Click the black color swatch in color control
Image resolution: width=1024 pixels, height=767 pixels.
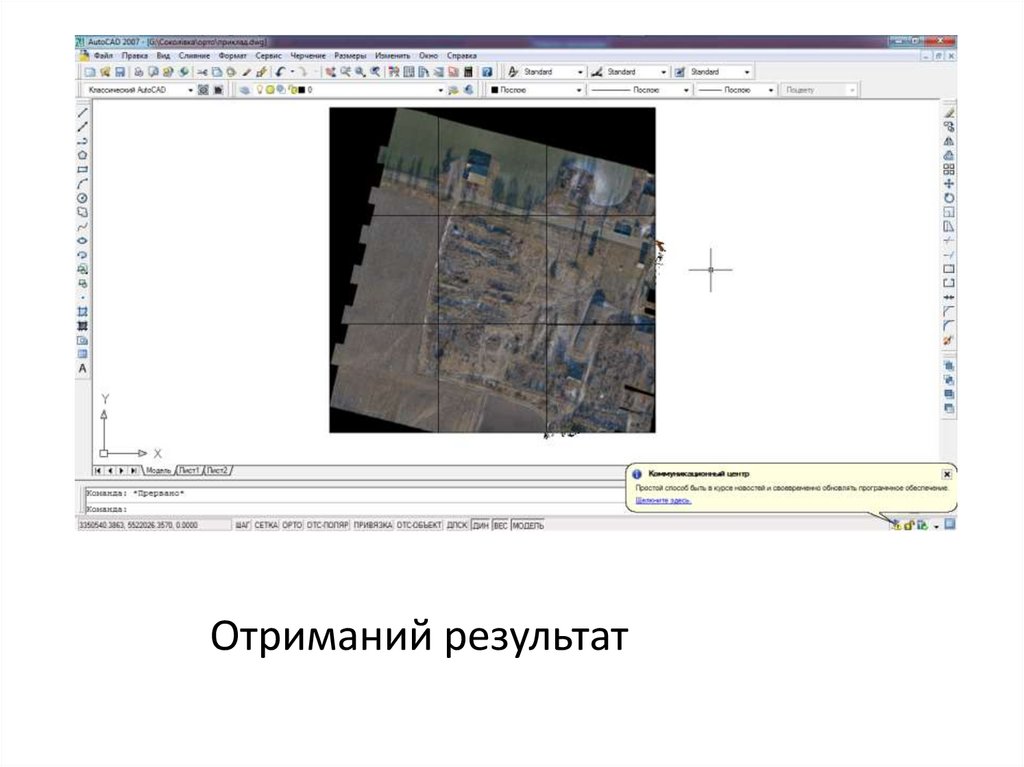[494, 90]
